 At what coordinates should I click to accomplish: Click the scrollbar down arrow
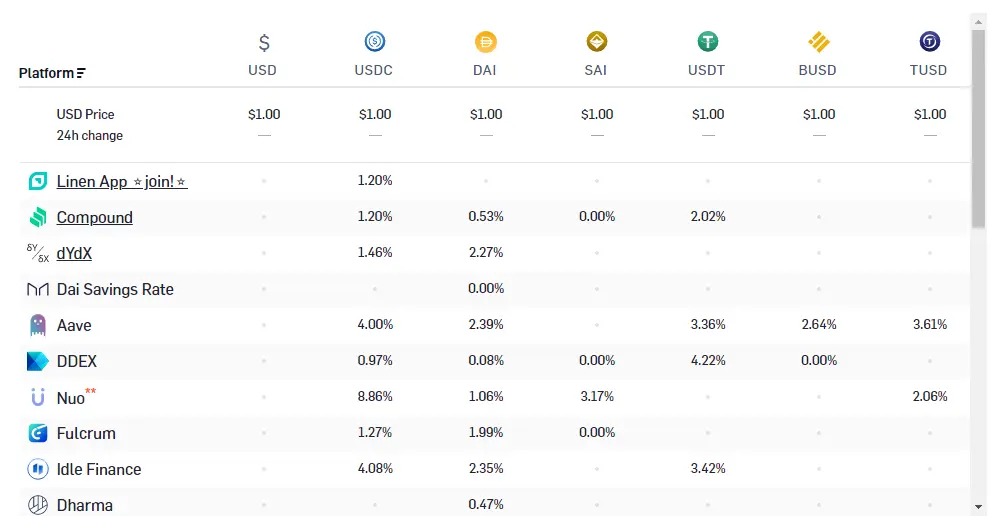pos(978,507)
